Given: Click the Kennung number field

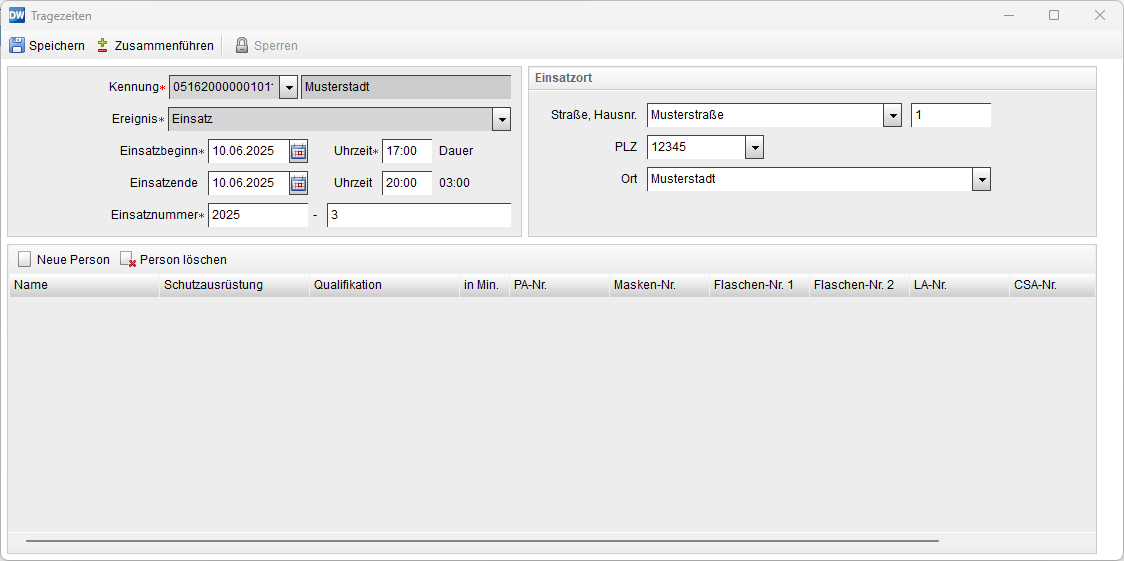Looking at the screenshot, I should click(224, 87).
